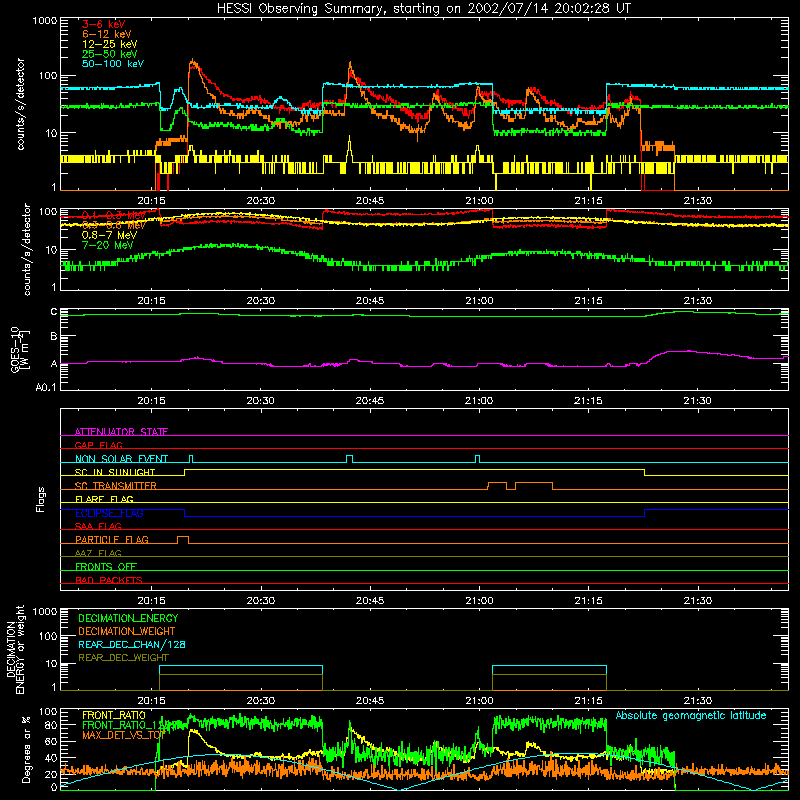Click 21:30 time label under top count-rate panel
The width and height of the screenshot is (800, 800).
click(697, 201)
